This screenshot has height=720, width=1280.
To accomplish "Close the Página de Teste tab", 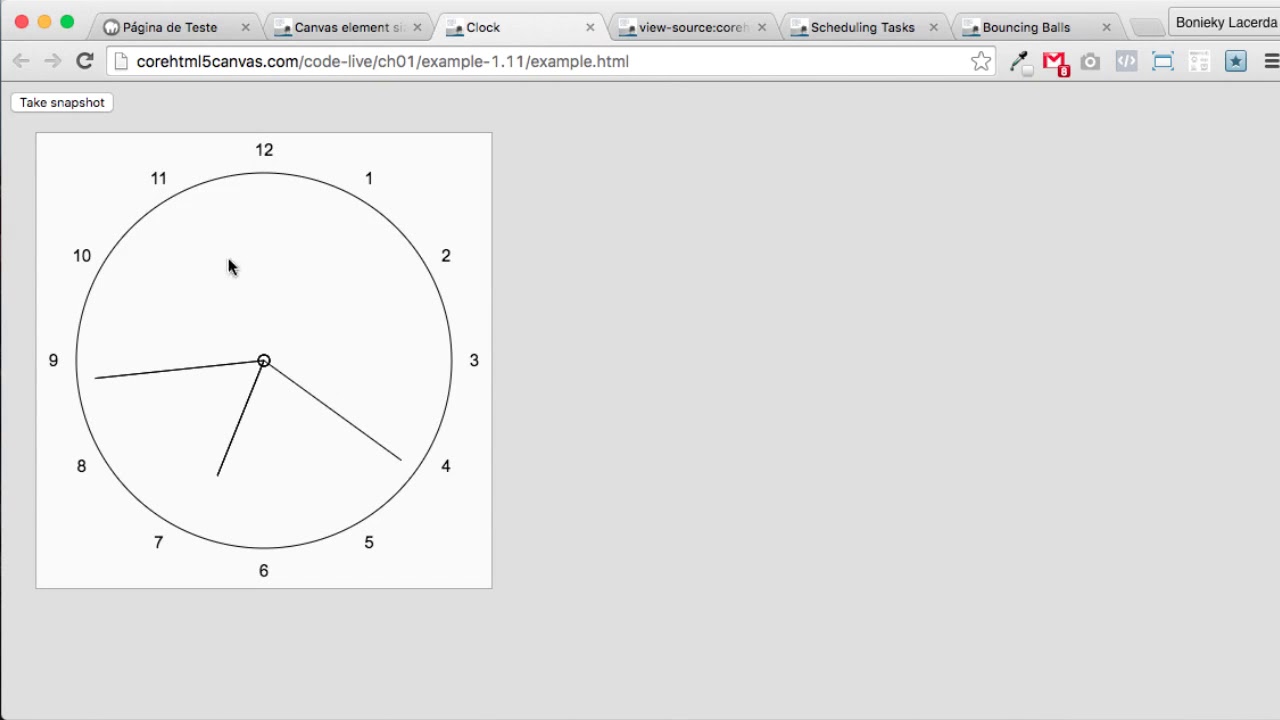I will pyautogui.click(x=245, y=28).
